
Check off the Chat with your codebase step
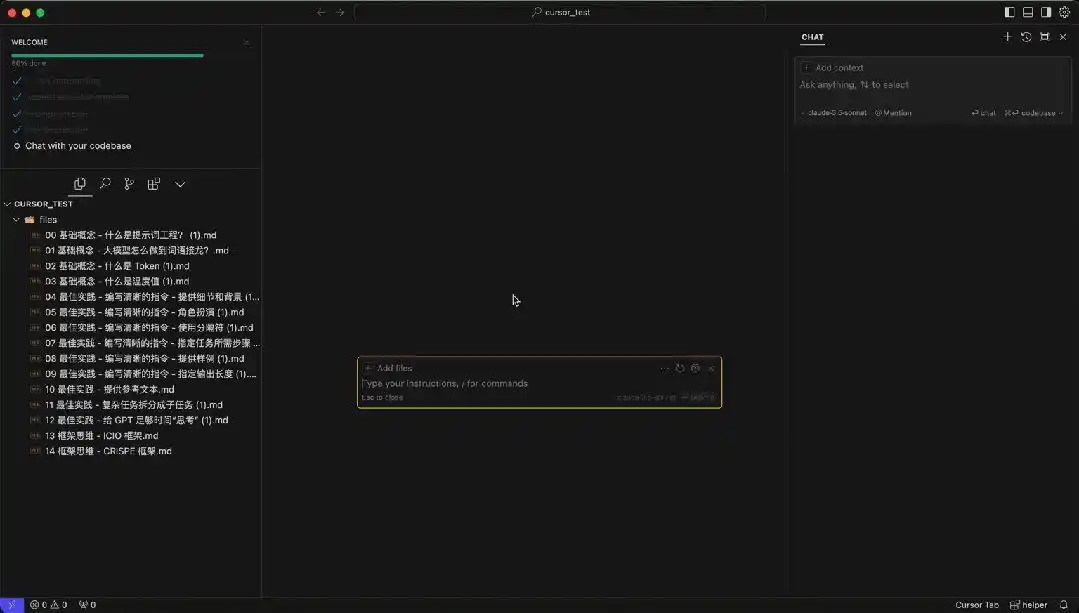pos(16,146)
